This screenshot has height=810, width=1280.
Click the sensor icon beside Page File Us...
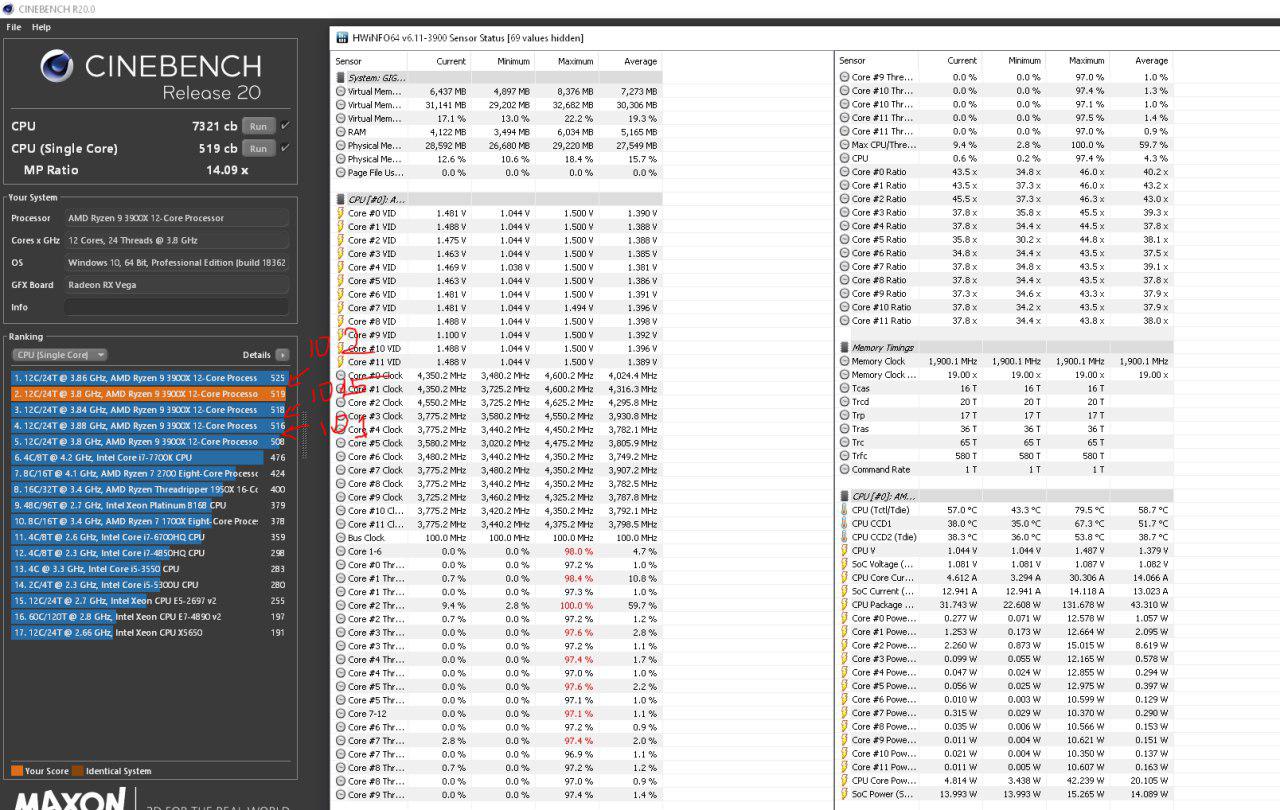click(x=340, y=173)
